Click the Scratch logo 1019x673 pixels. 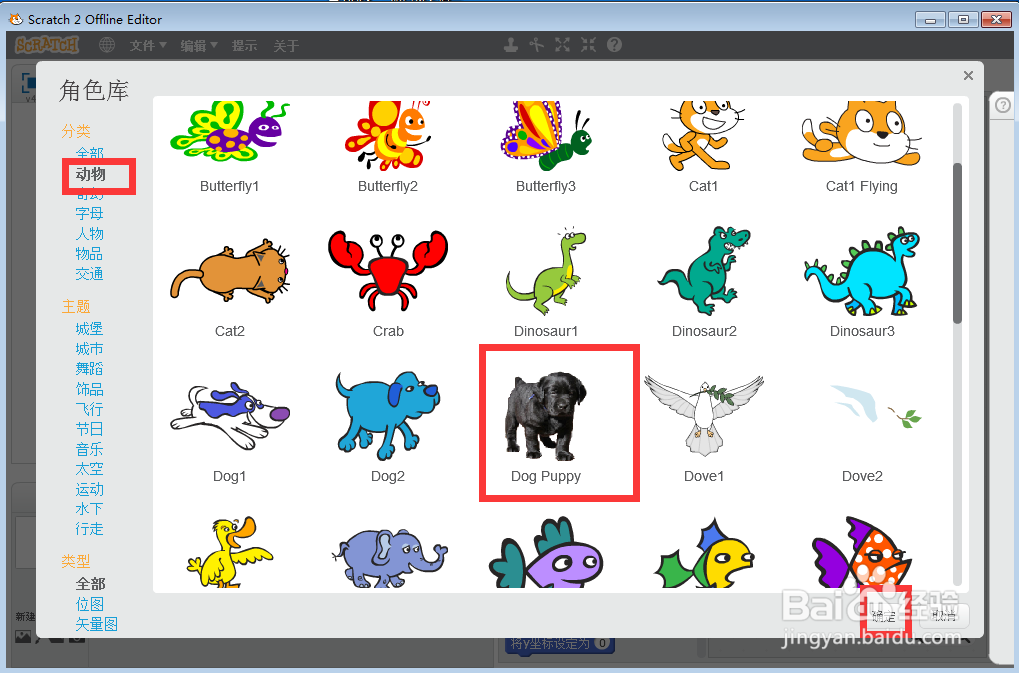pos(47,45)
